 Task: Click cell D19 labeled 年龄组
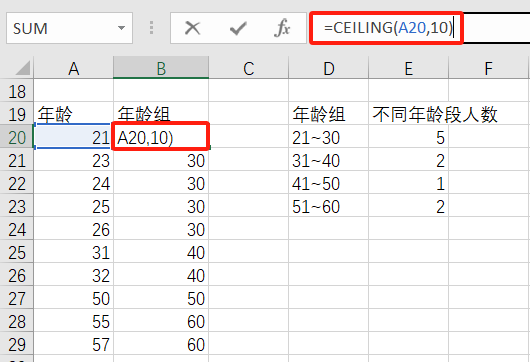click(x=329, y=113)
